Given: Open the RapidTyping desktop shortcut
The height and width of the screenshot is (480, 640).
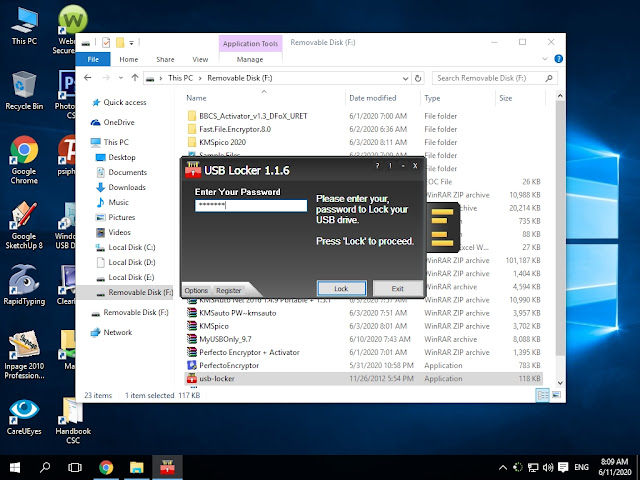Looking at the screenshot, I should point(24,285).
